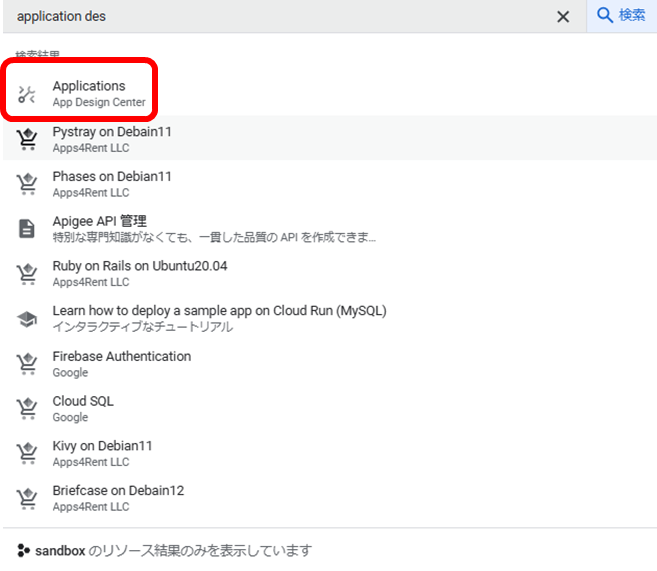
Task: Select Phases on Debian11 result
Action: pyautogui.click(x=330, y=183)
